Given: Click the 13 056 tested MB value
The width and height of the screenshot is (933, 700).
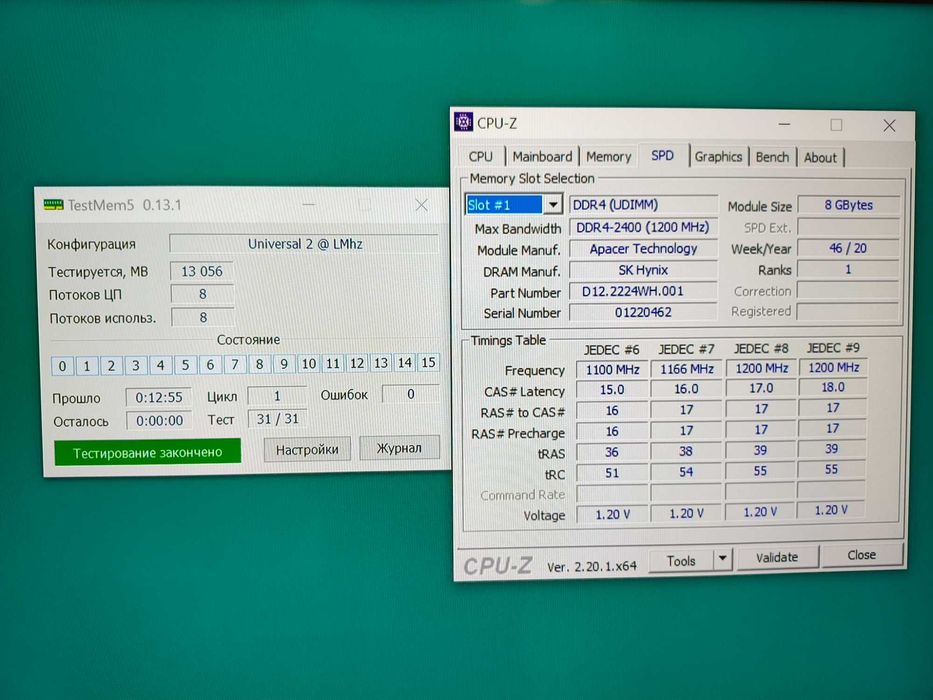Looking at the screenshot, I should (x=202, y=271).
